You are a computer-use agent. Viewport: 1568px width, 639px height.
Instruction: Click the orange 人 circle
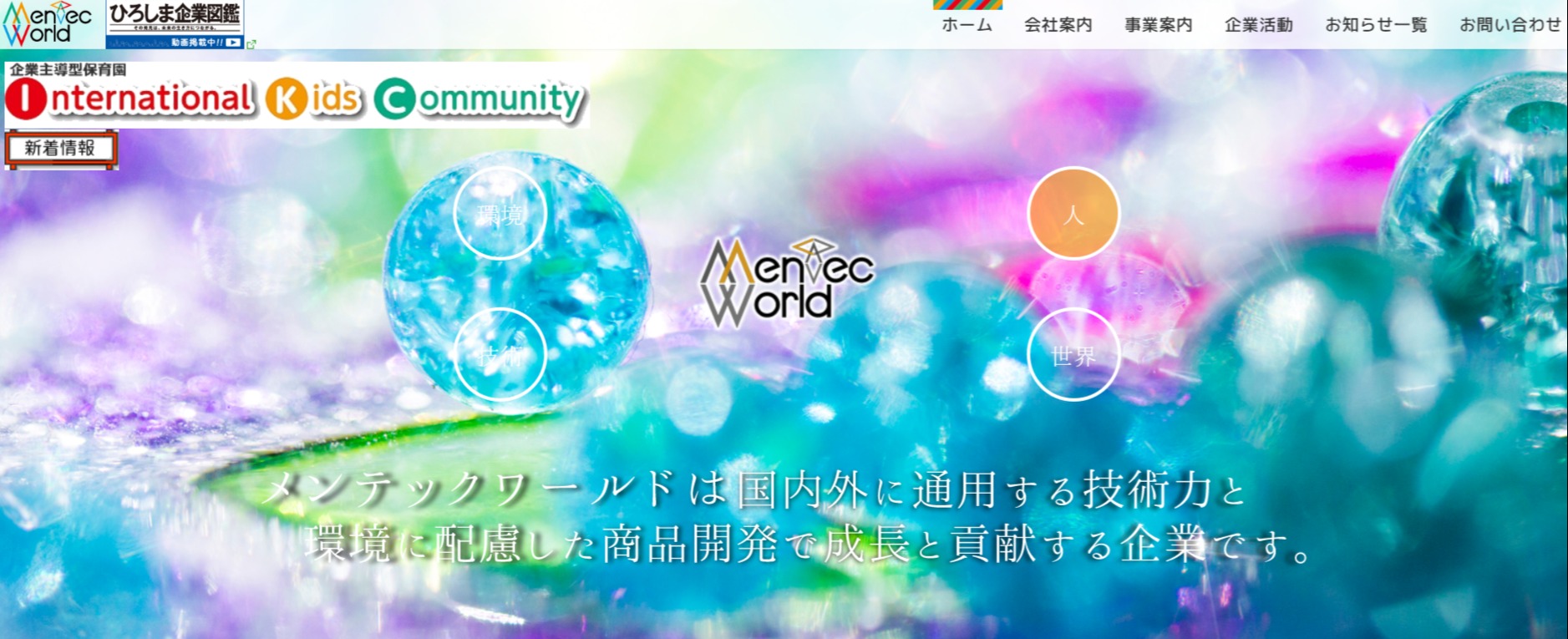click(x=1073, y=214)
